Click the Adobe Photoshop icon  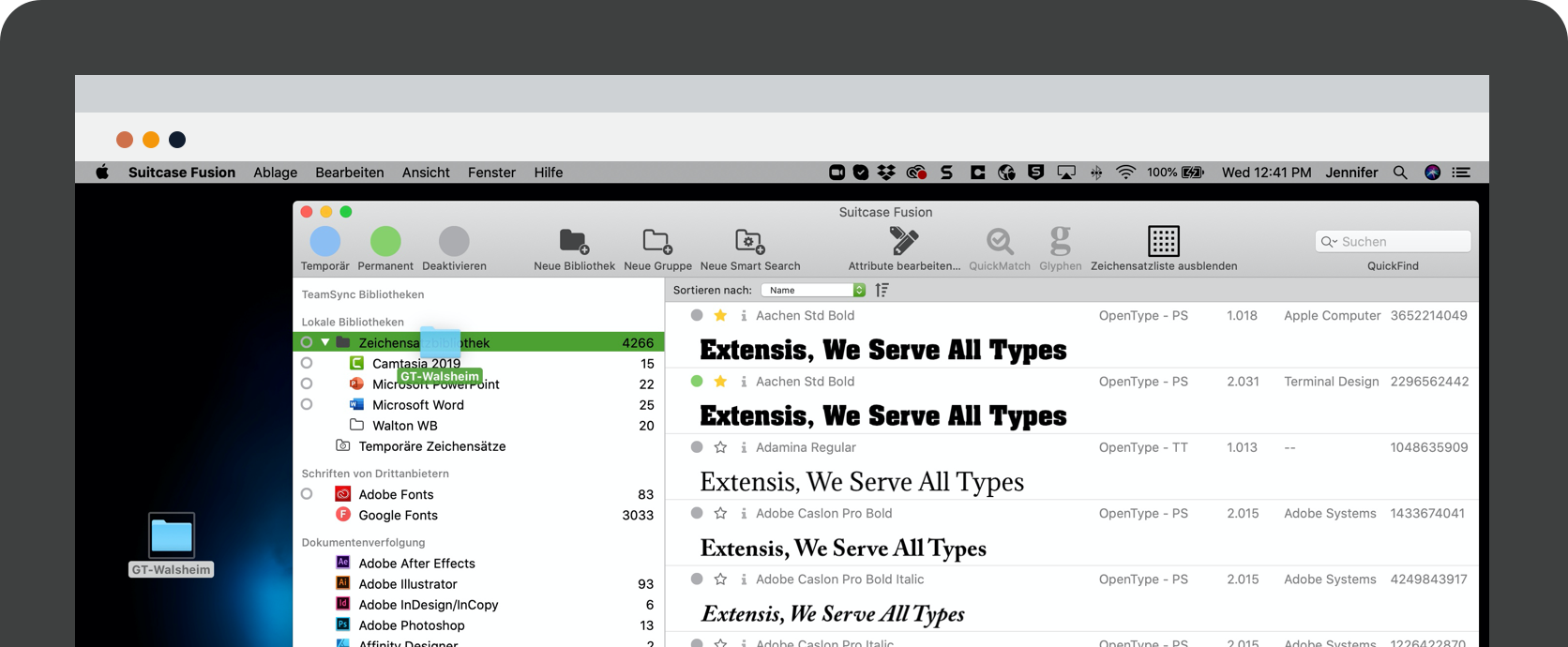pyautogui.click(x=343, y=624)
